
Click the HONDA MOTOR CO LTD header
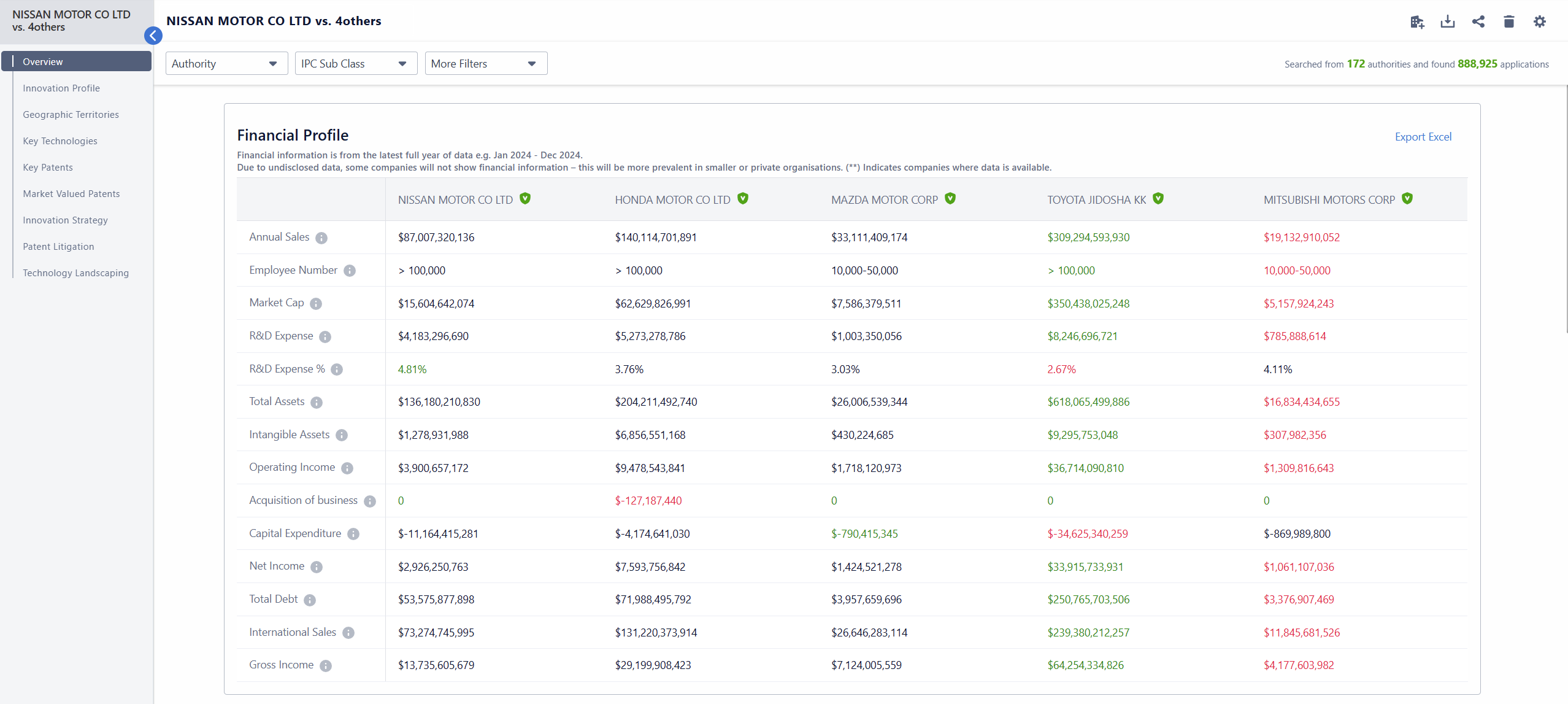[672, 200]
